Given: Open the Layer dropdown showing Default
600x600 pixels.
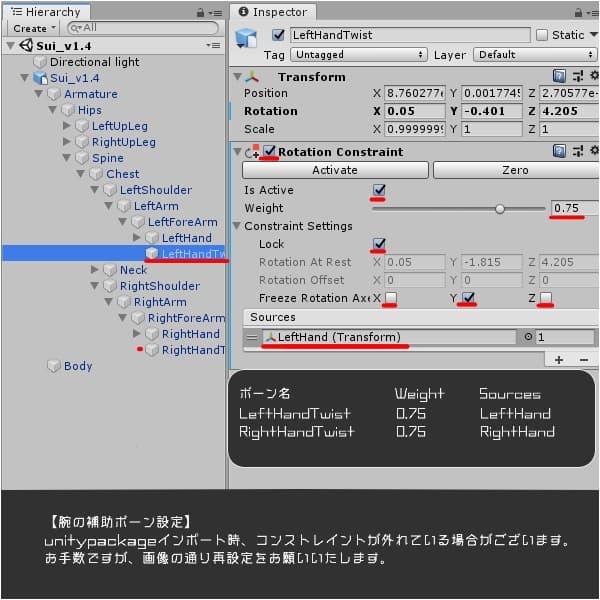Looking at the screenshot, I should point(535,55).
